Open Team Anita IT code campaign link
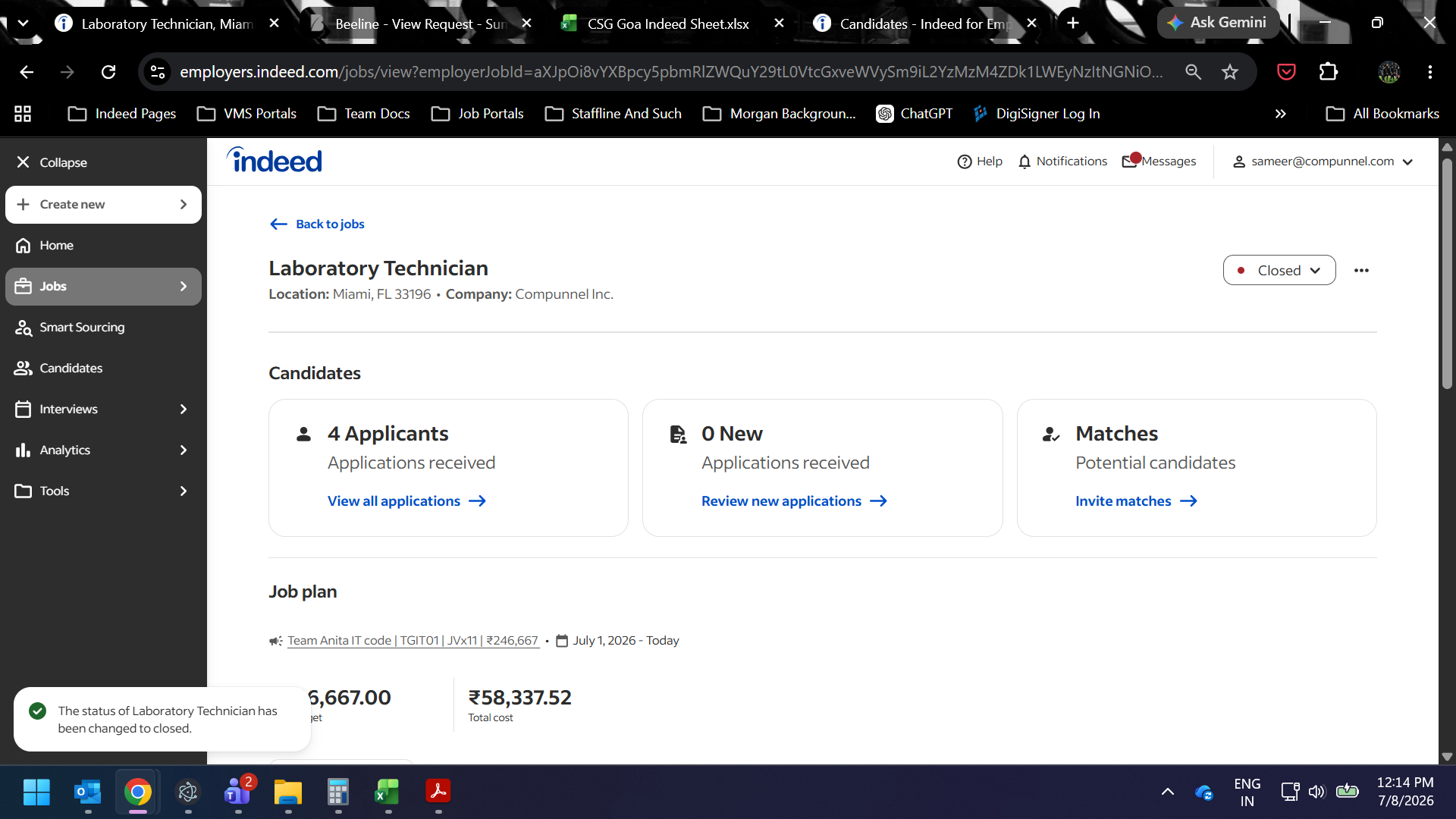1456x819 pixels. (x=413, y=641)
